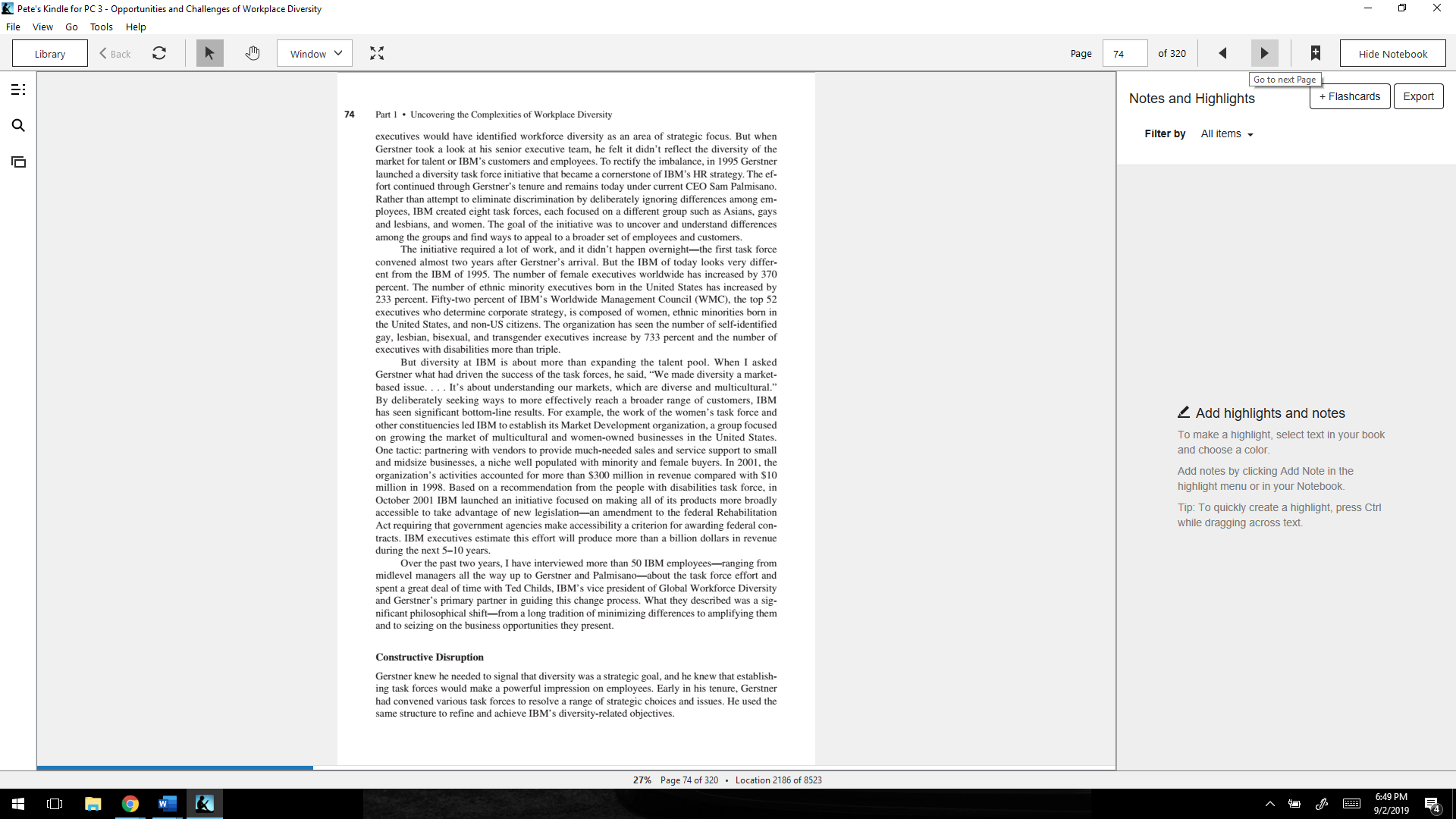Open the Help menu

click(136, 27)
